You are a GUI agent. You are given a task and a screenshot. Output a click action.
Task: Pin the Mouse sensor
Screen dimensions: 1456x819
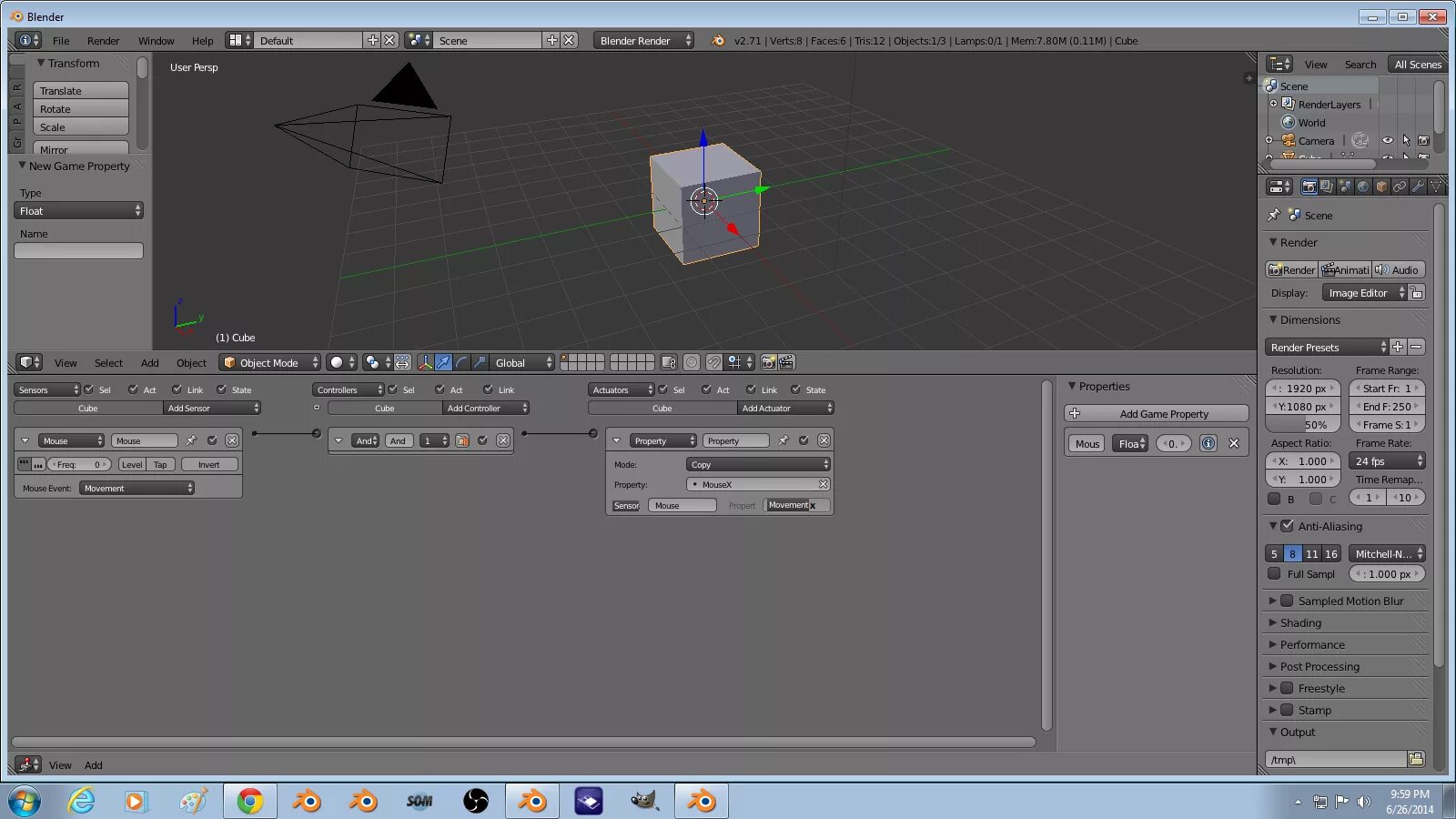coord(191,440)
